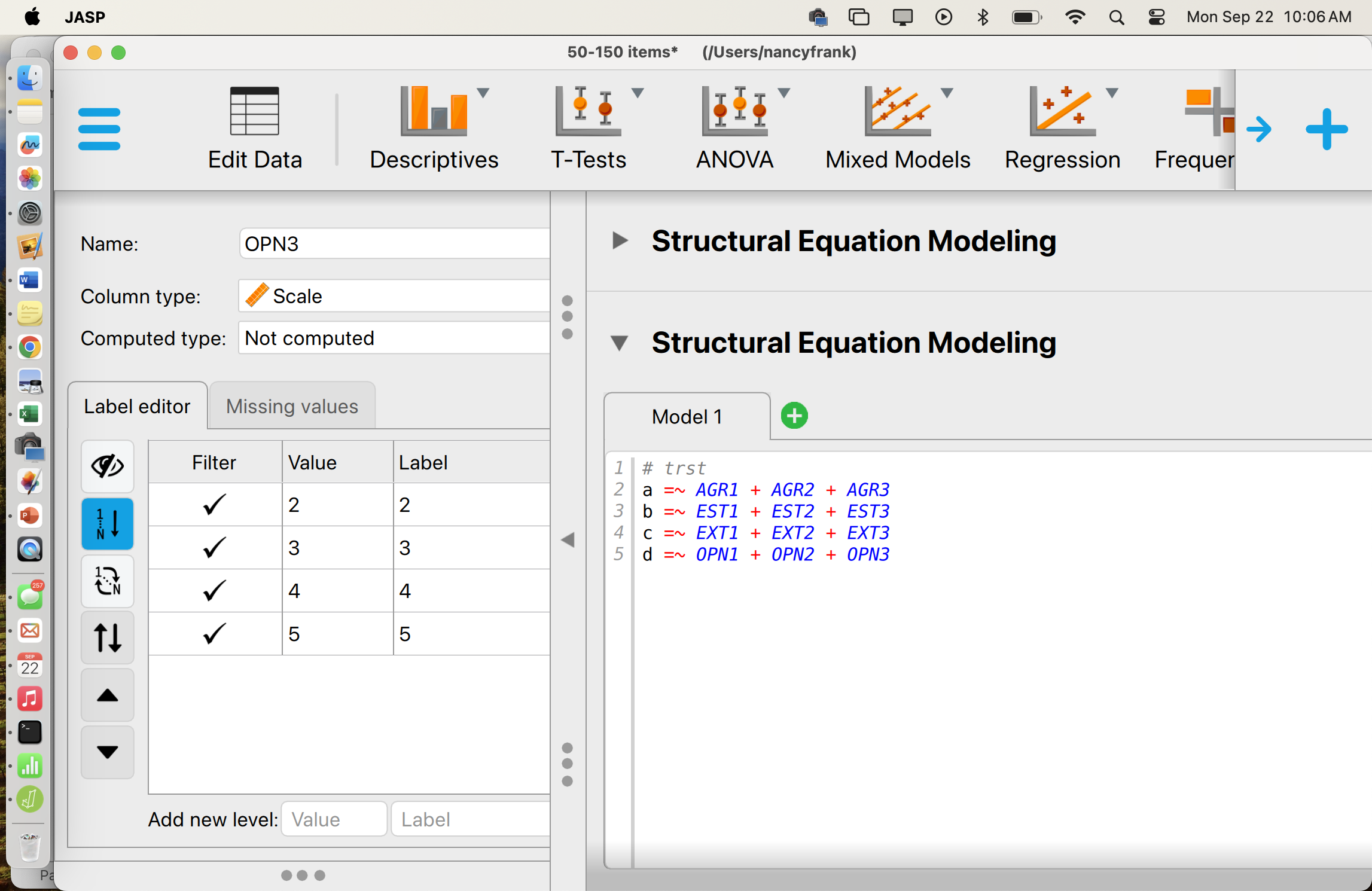Toggle the filter checkmark for value 2
Screen dimensions: 1372x891
(x=215, y=505)
